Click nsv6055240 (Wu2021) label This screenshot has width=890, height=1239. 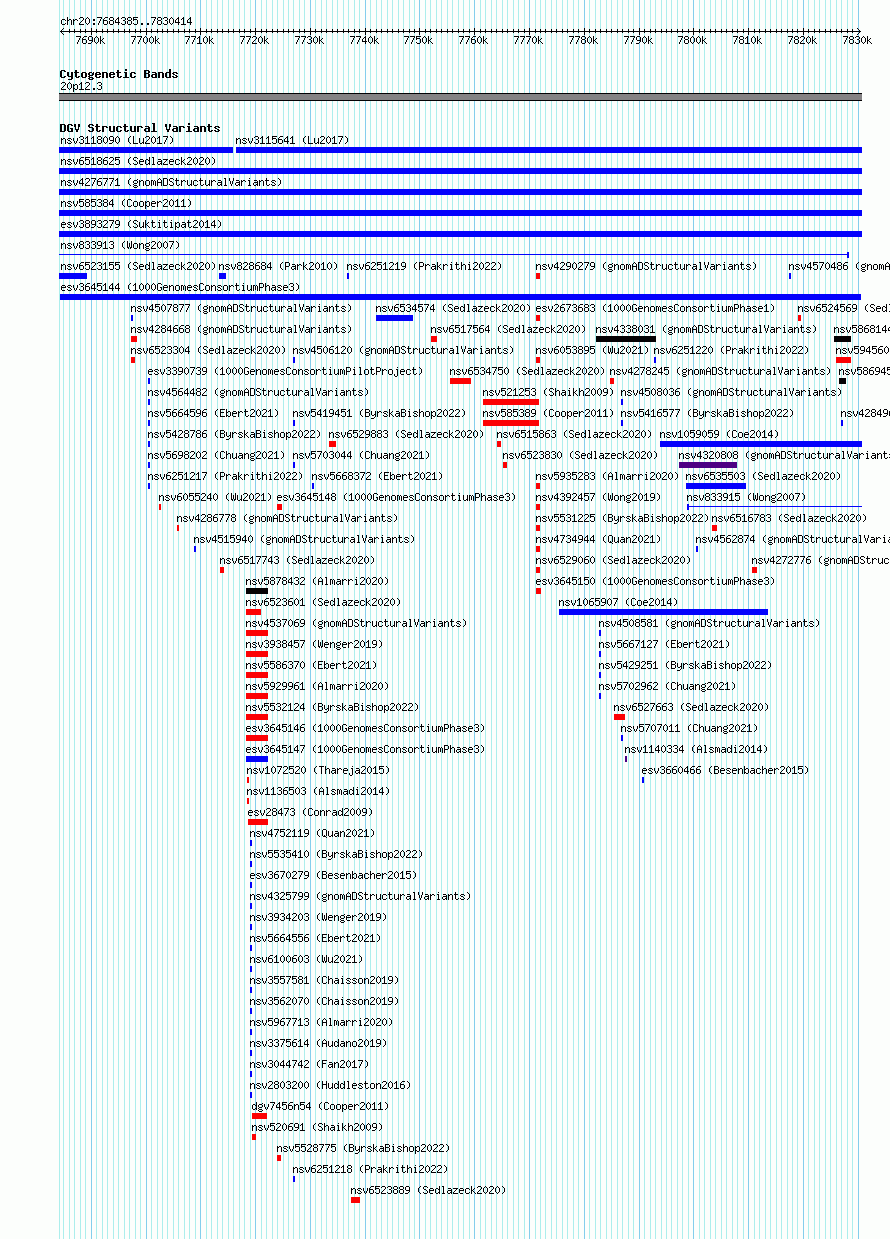tap(215, 497)
